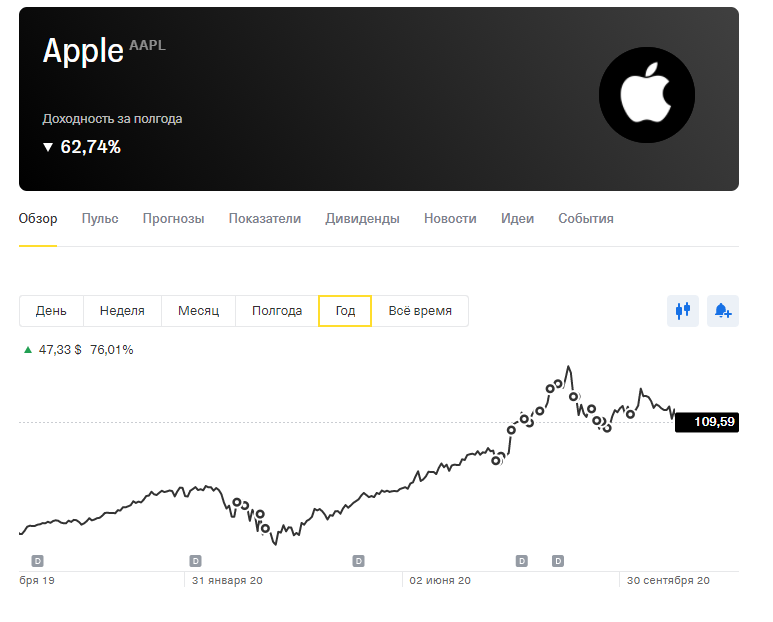This screenshot has height=622, width=773.
Task: Click the Apple logo circle
Action: tap(647, 95)
